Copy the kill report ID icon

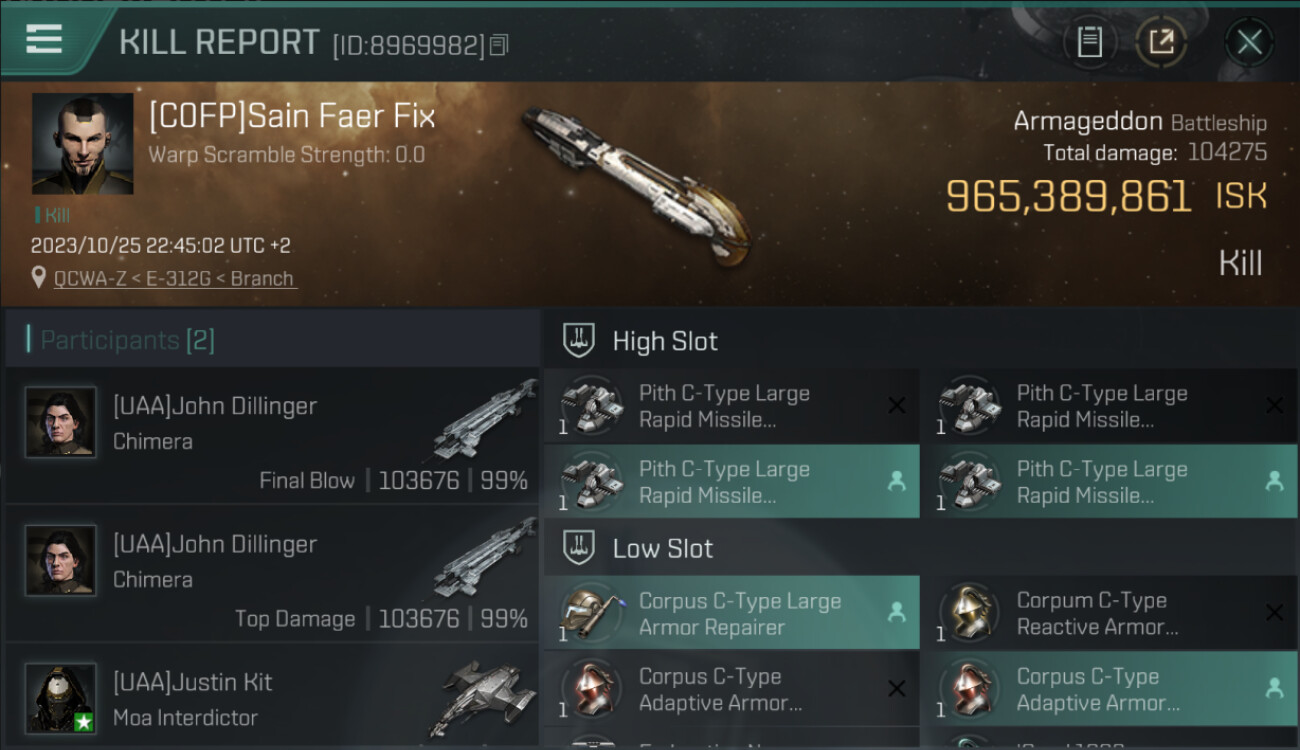point(499,45)
